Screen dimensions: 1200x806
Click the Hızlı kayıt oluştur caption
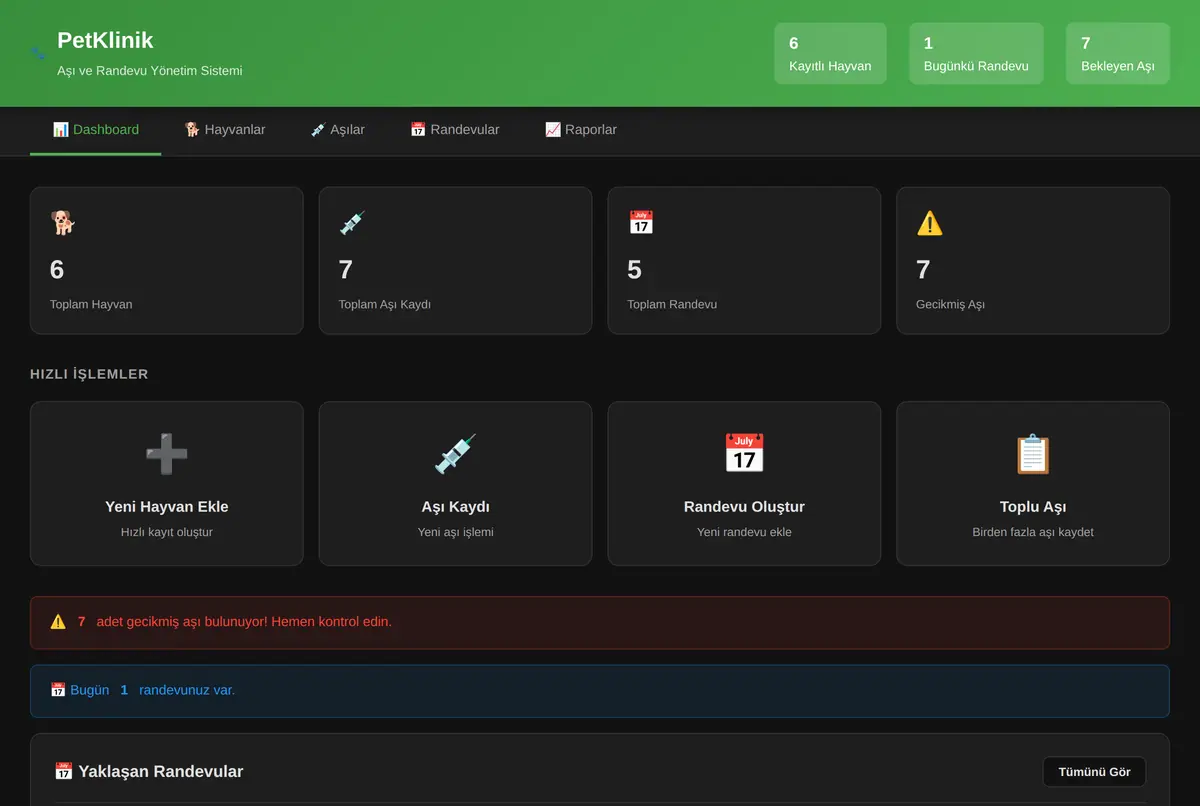click(x=167, y=532)
